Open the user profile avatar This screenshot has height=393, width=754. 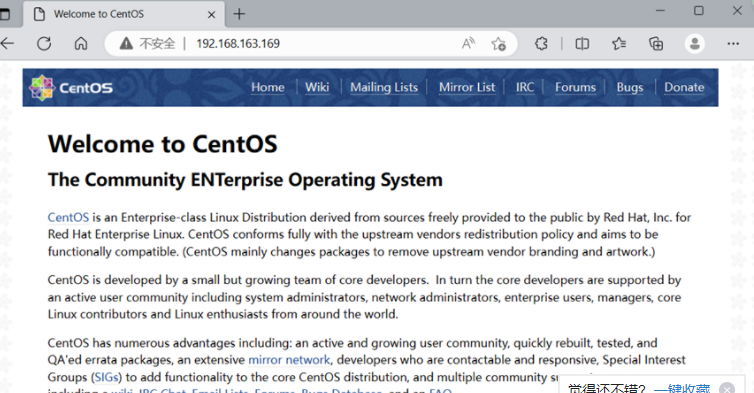click(x=694, y=44)
